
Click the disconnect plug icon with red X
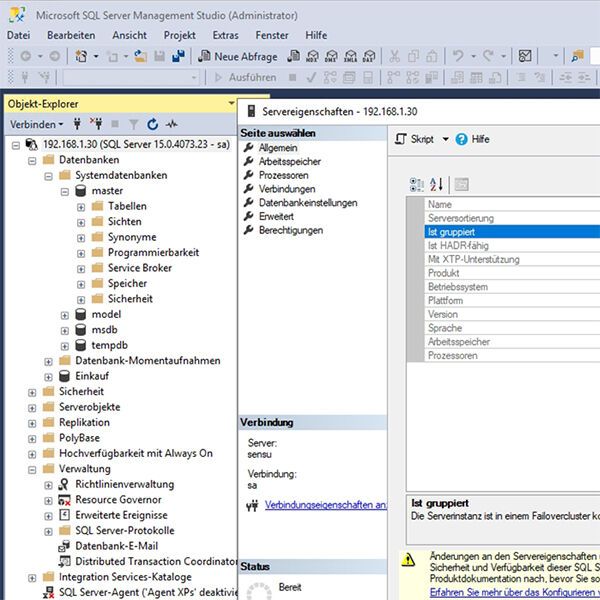96,124
